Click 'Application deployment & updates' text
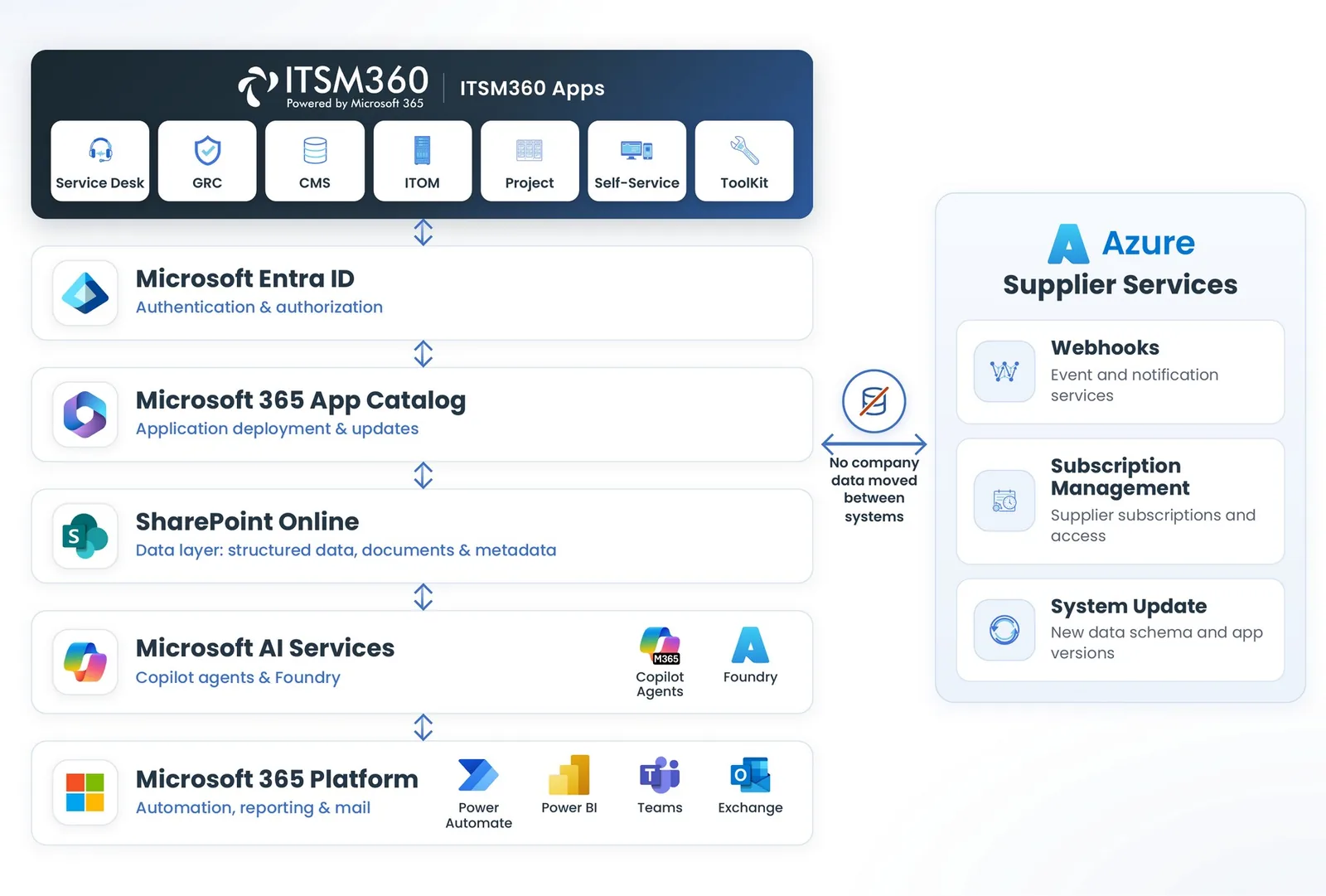This screenshot has width=1326, height=896. (x=277, y=429)
